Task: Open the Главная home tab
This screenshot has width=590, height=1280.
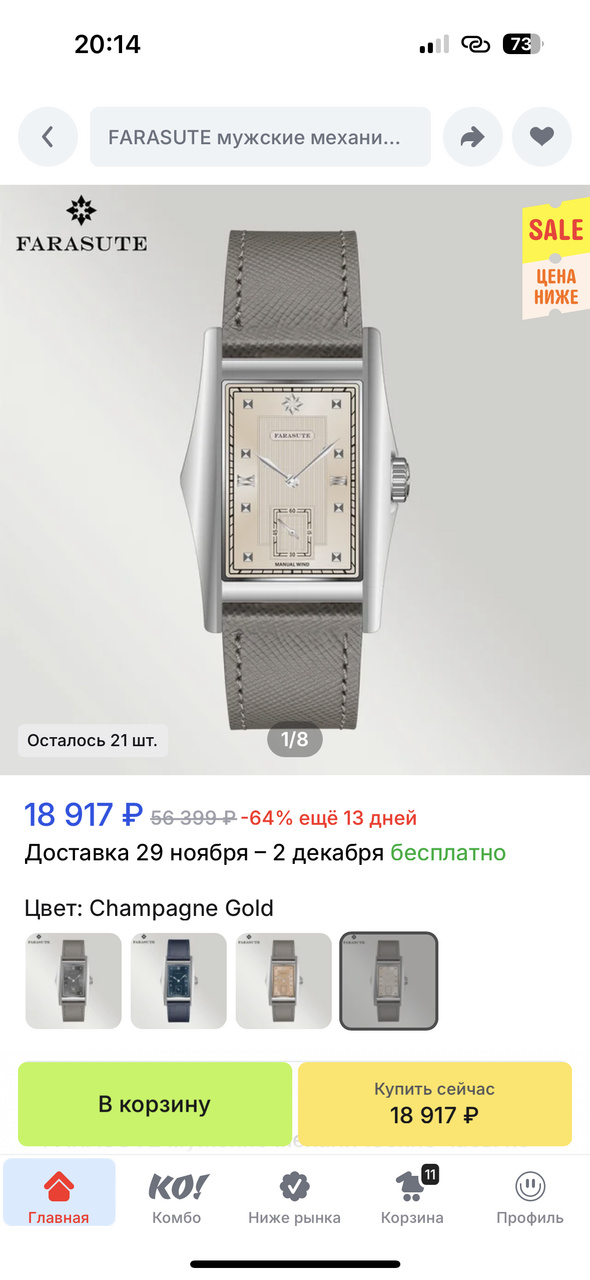Action: [59, 1198]
